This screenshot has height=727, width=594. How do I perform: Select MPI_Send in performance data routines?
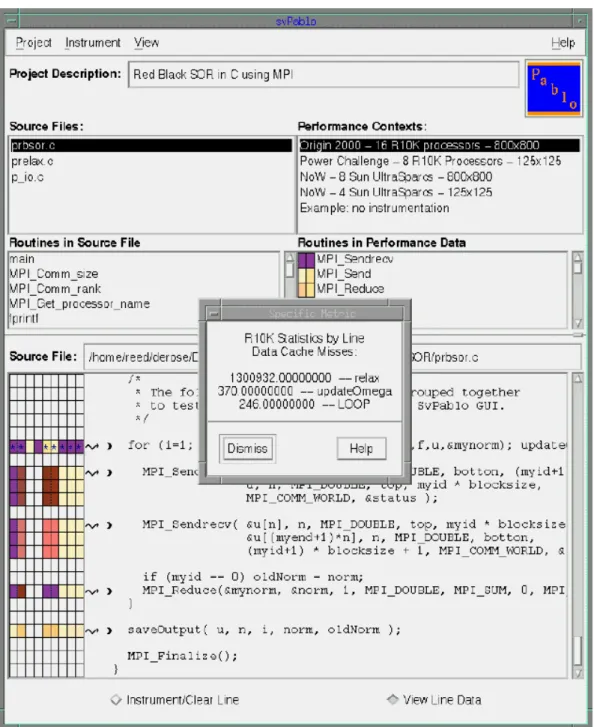click(x=344, y=274)
